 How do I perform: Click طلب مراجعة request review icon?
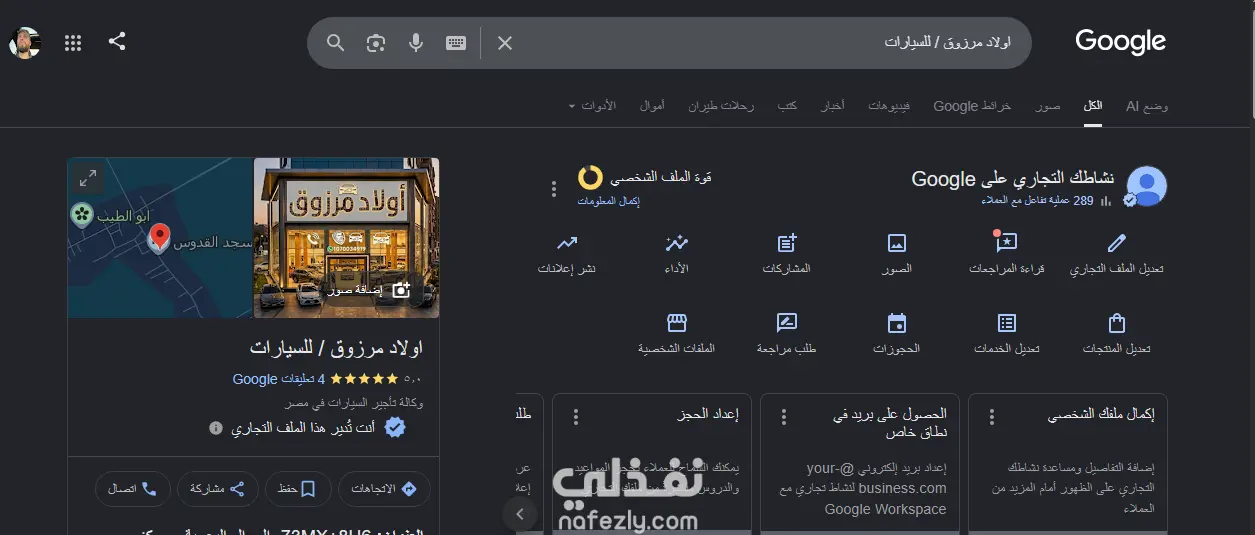pyautogui.click(x=787, y=323)
